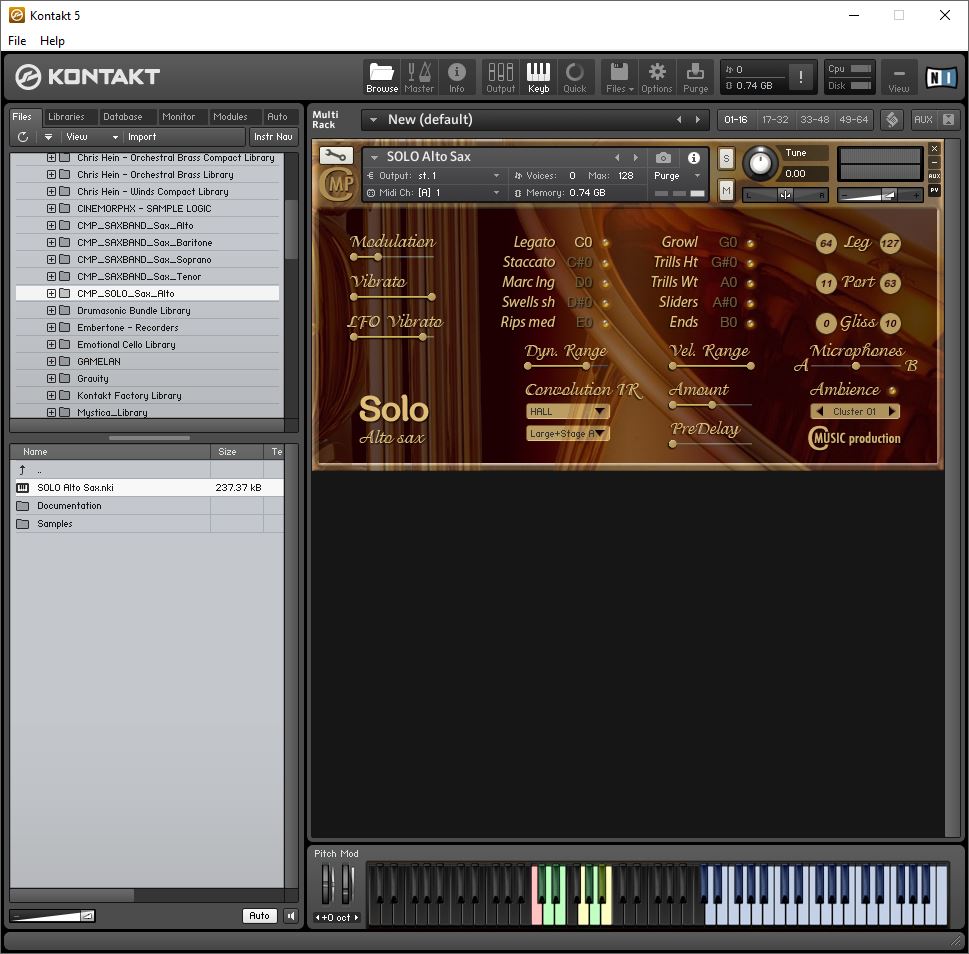Click the snapshot camera icon
This screenshot has height=954, width=969.
coord(663,158)
